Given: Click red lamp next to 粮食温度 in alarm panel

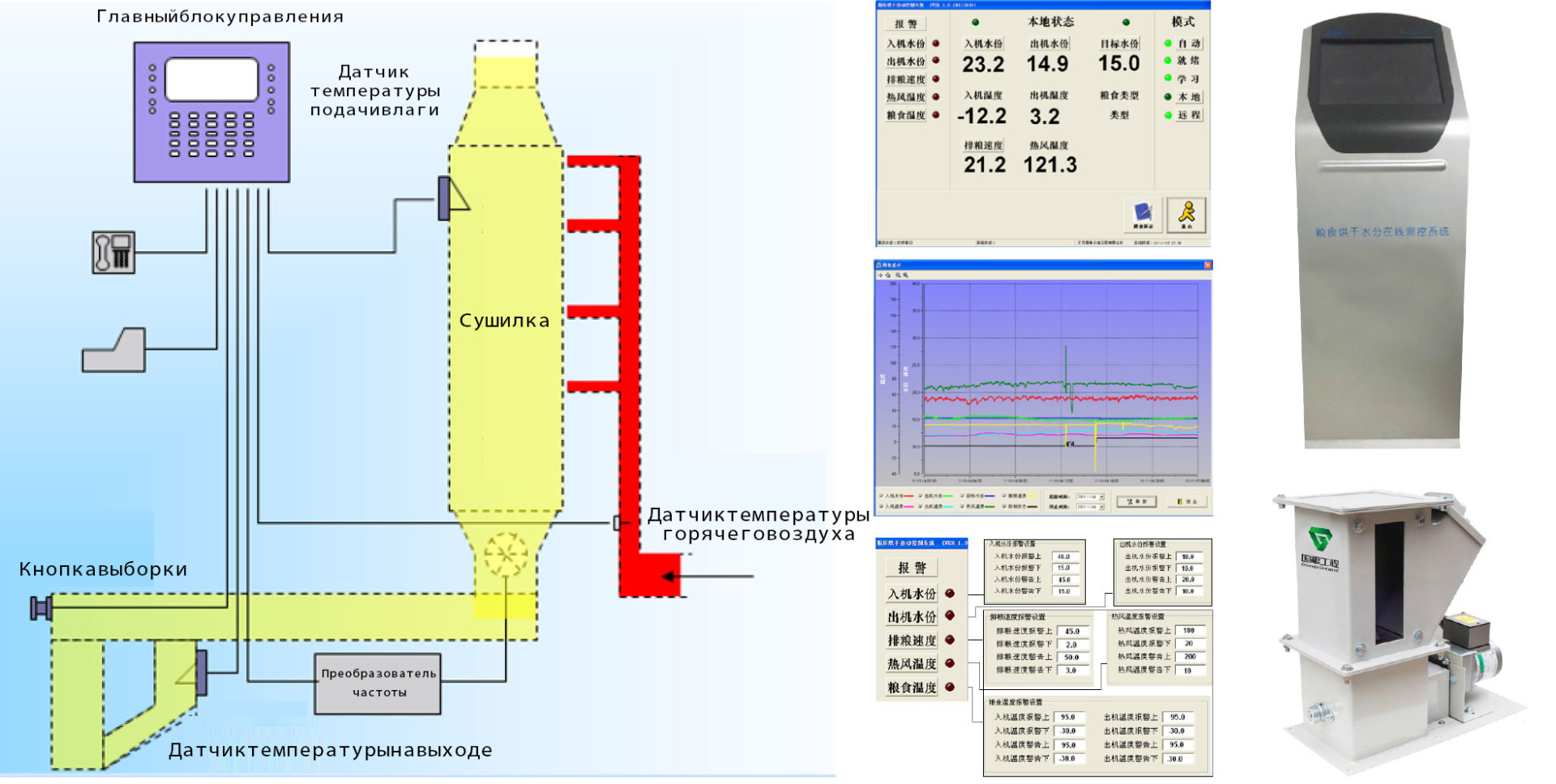Looking at the screenshot, I should (x=950, y=687).
